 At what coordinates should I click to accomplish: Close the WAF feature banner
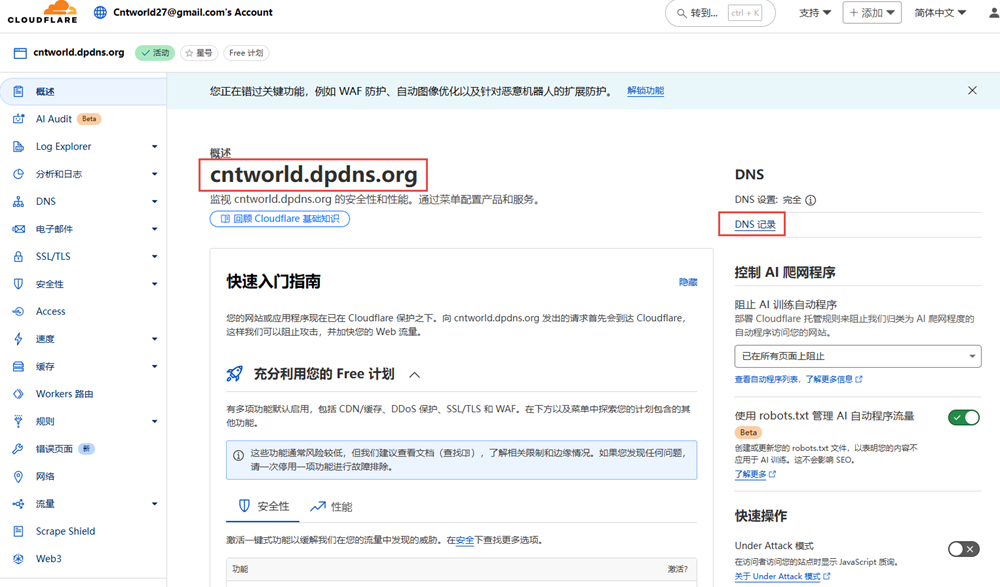pyautogui.click(x=972, y=91)
